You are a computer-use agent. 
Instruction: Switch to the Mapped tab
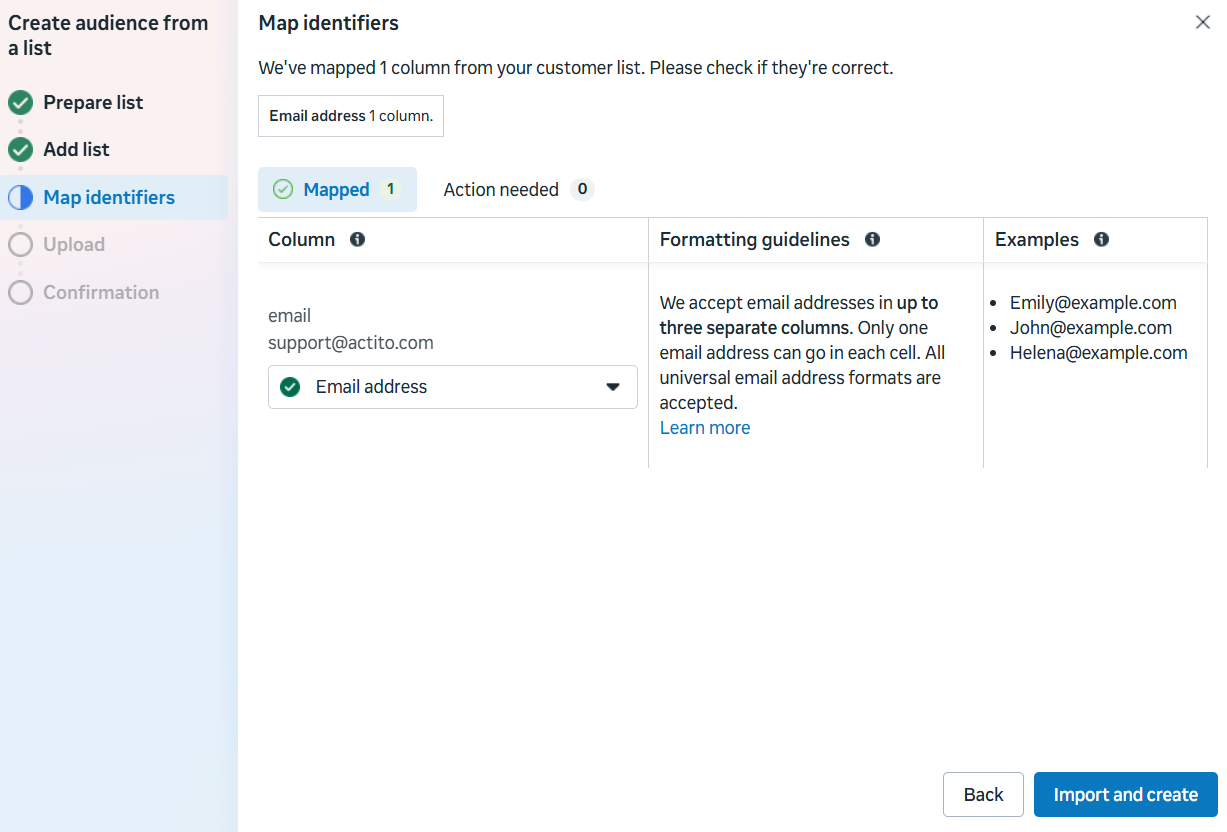coord(337,189)
